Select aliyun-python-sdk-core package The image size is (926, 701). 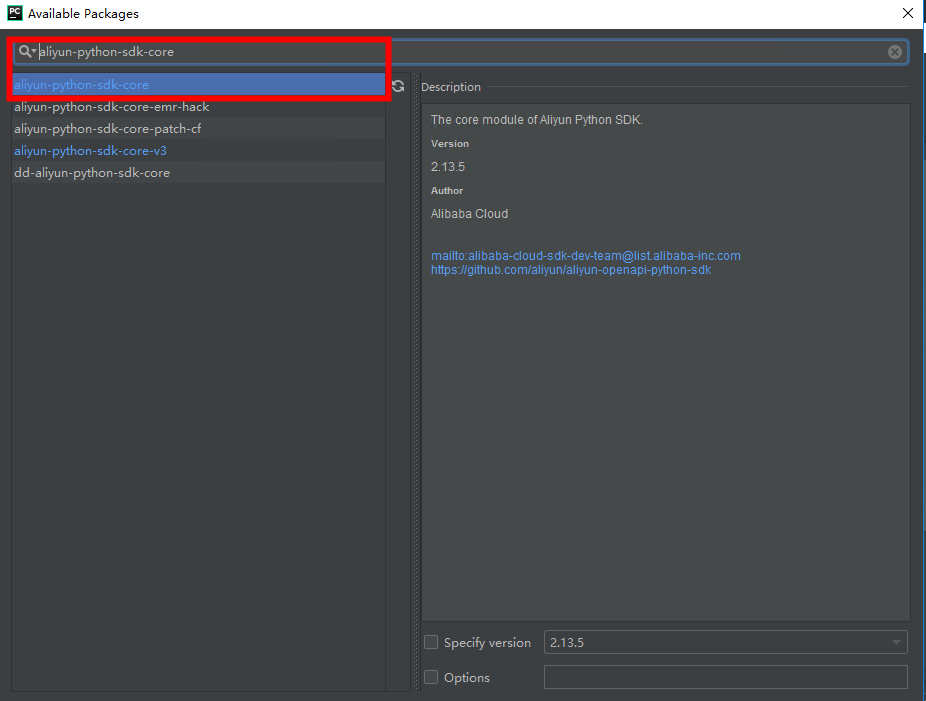click(x=198, y=84)
